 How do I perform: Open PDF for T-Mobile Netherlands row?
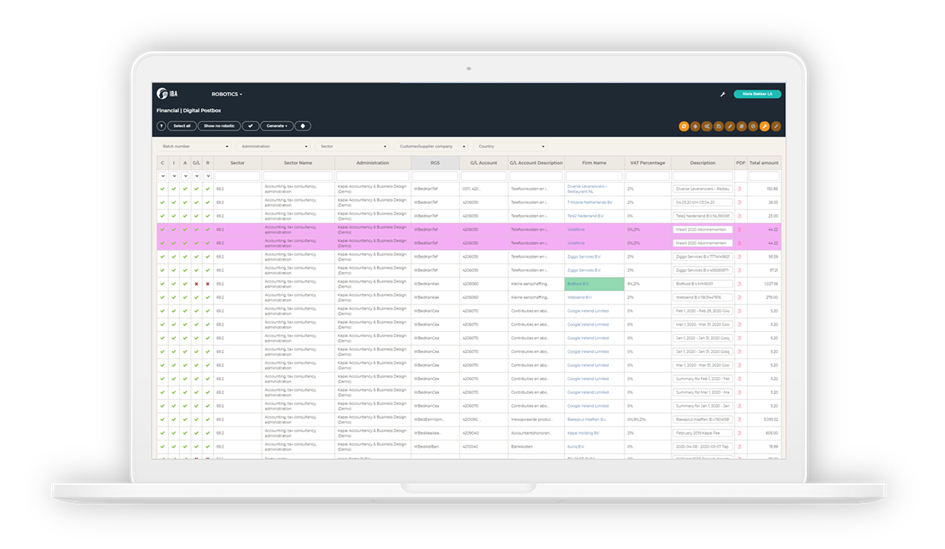tap(739, 202)
